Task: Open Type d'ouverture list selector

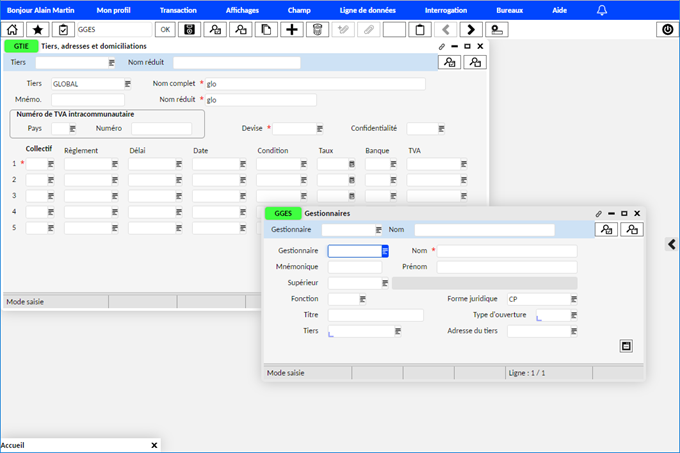Action: click(574, 315)
